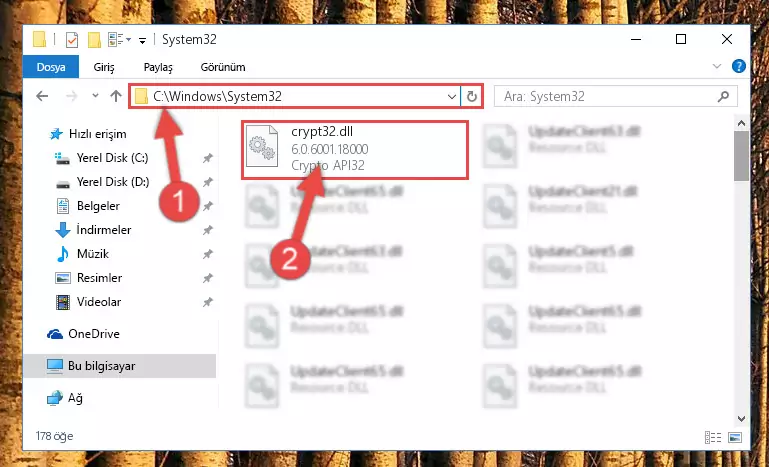Image resolution: width=769 pixels, height=467 pixels.
Task: Click the Back navigation arrow
Action: pos(42,96)
